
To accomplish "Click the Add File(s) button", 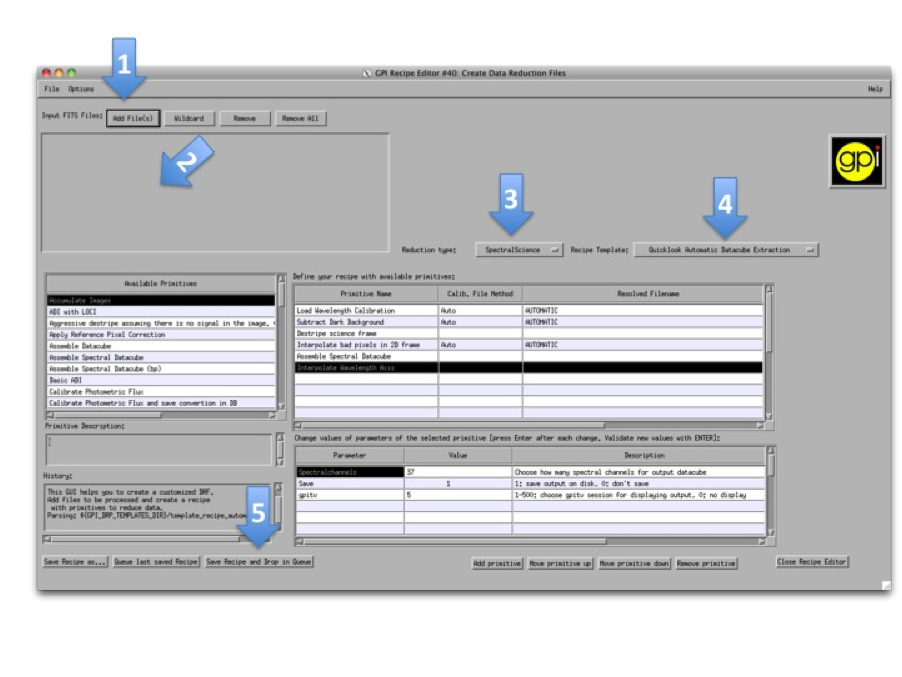I will click(x=132, y=118).
